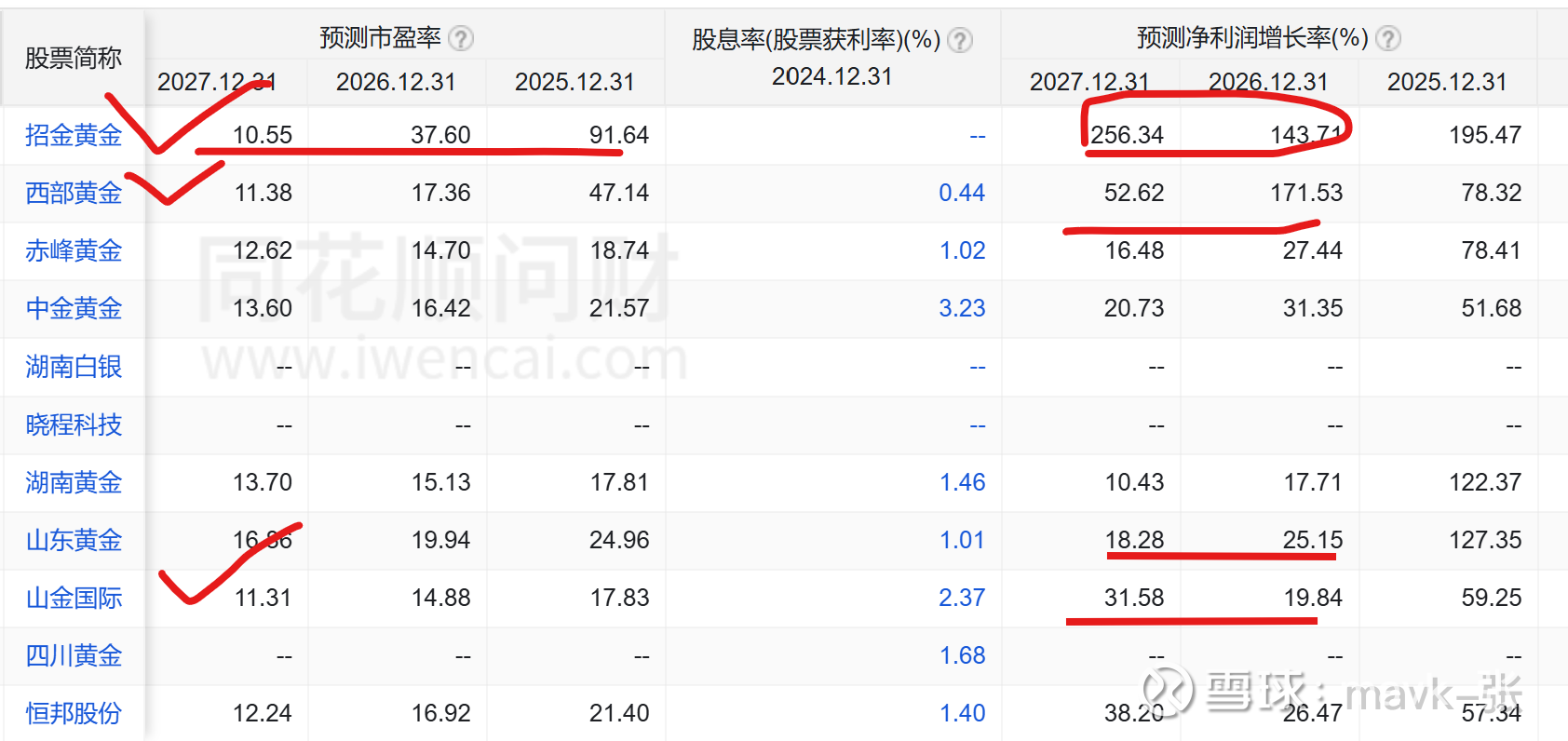
Task: Select the 59.25 growth cell for 山金国际
Action: coord(1491,598)
